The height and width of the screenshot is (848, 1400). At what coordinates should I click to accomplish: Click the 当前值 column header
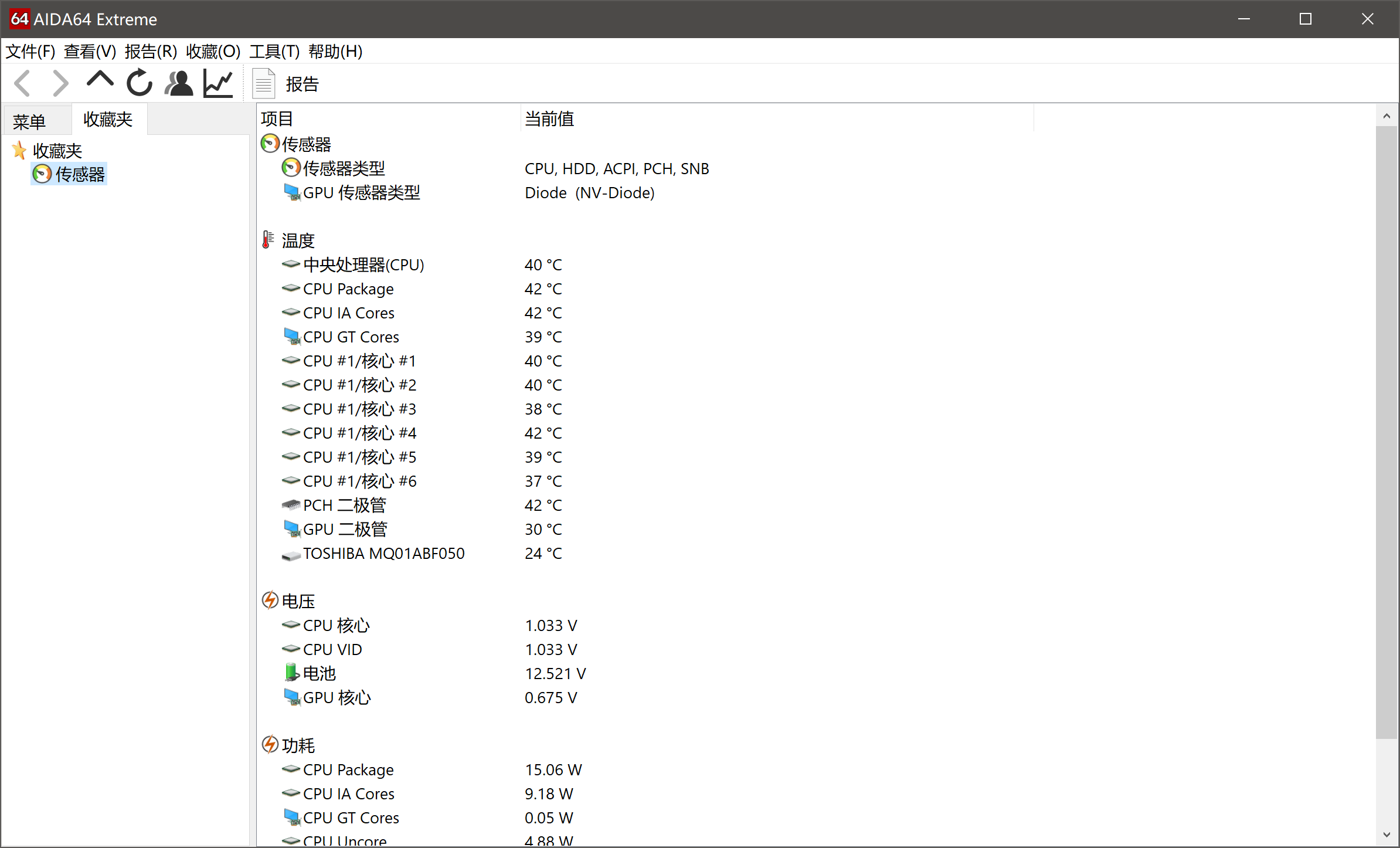[777, 119]
